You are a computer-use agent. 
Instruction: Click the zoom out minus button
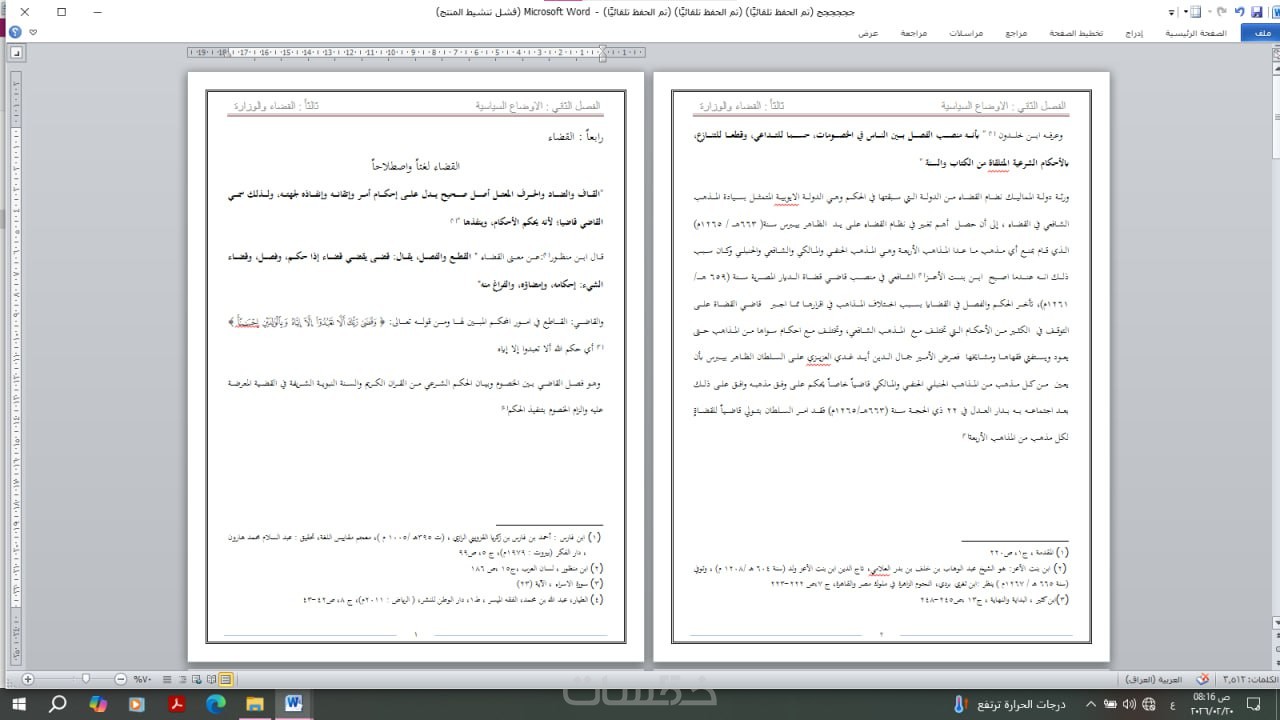[120, 679]
